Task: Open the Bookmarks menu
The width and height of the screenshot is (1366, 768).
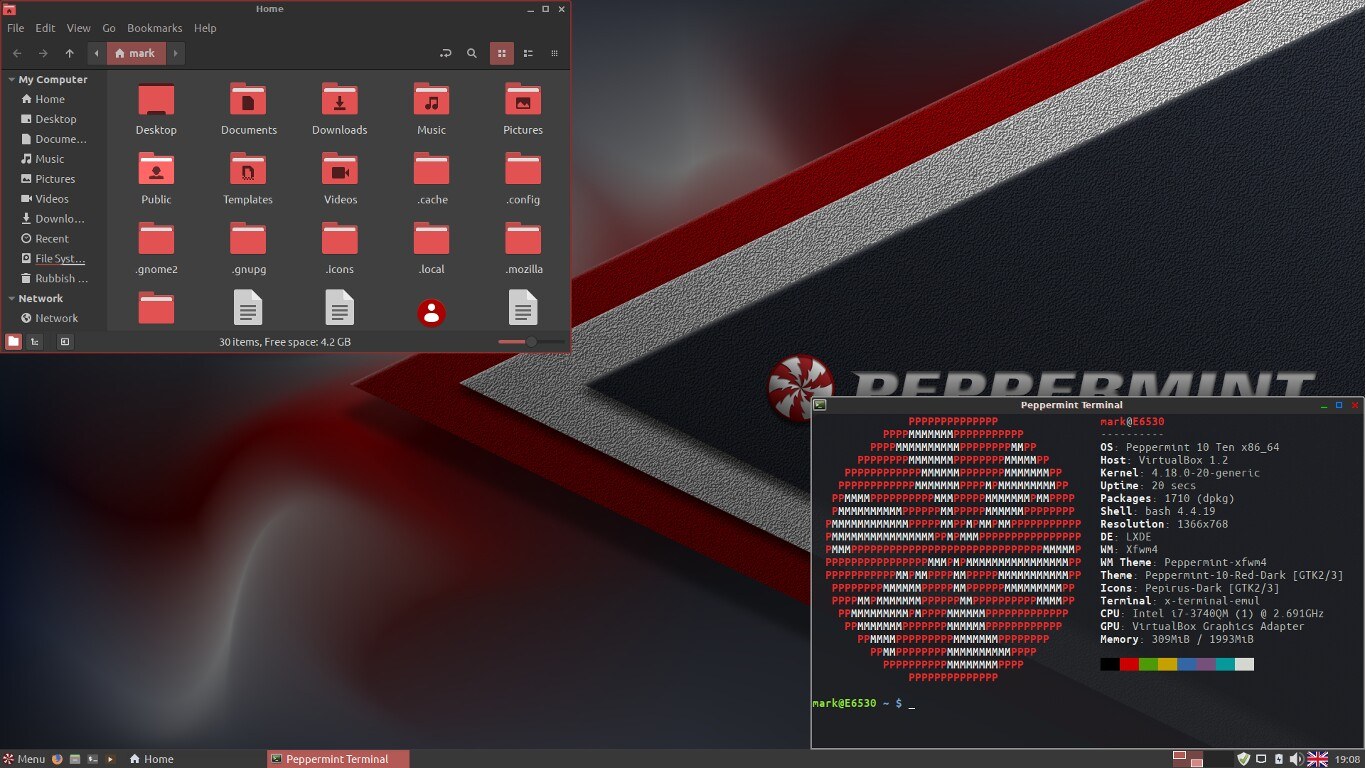Action: tap(154, 28)
